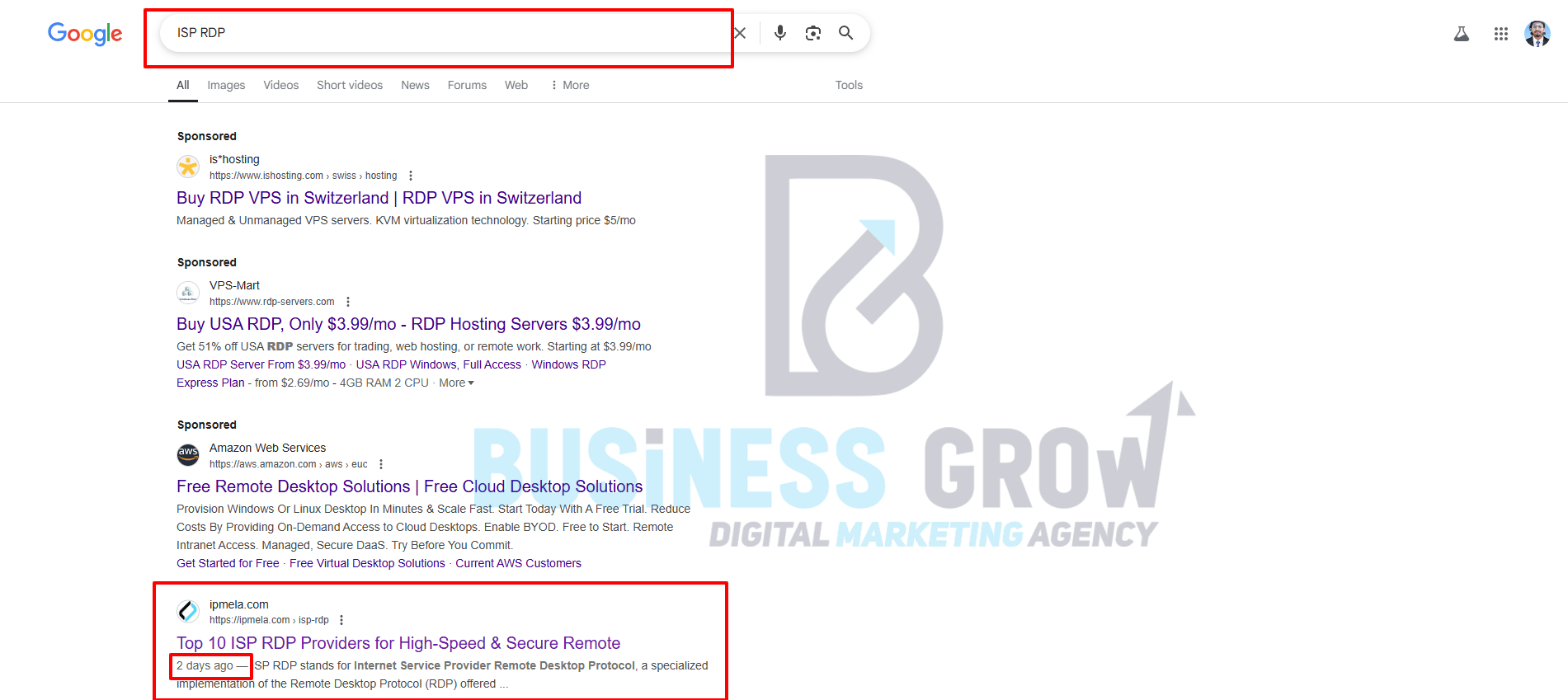Submit search with the magnifying glass icon
The image size is (1568, 700).
[x=846, y=33]
